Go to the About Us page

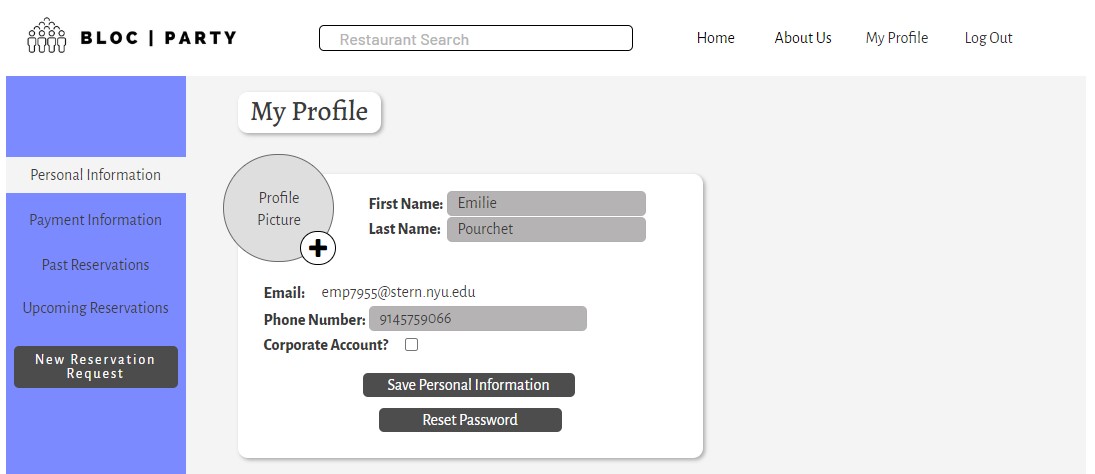pos(802,38)
